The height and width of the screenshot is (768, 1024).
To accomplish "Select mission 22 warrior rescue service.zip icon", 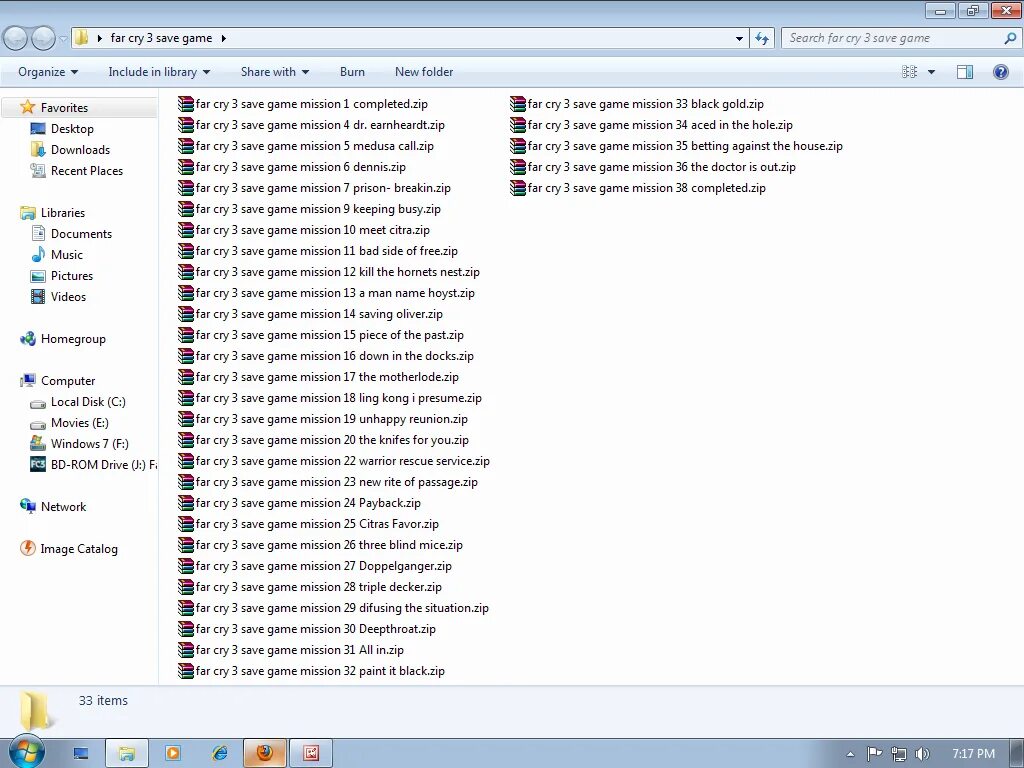I will pos(185,461).
